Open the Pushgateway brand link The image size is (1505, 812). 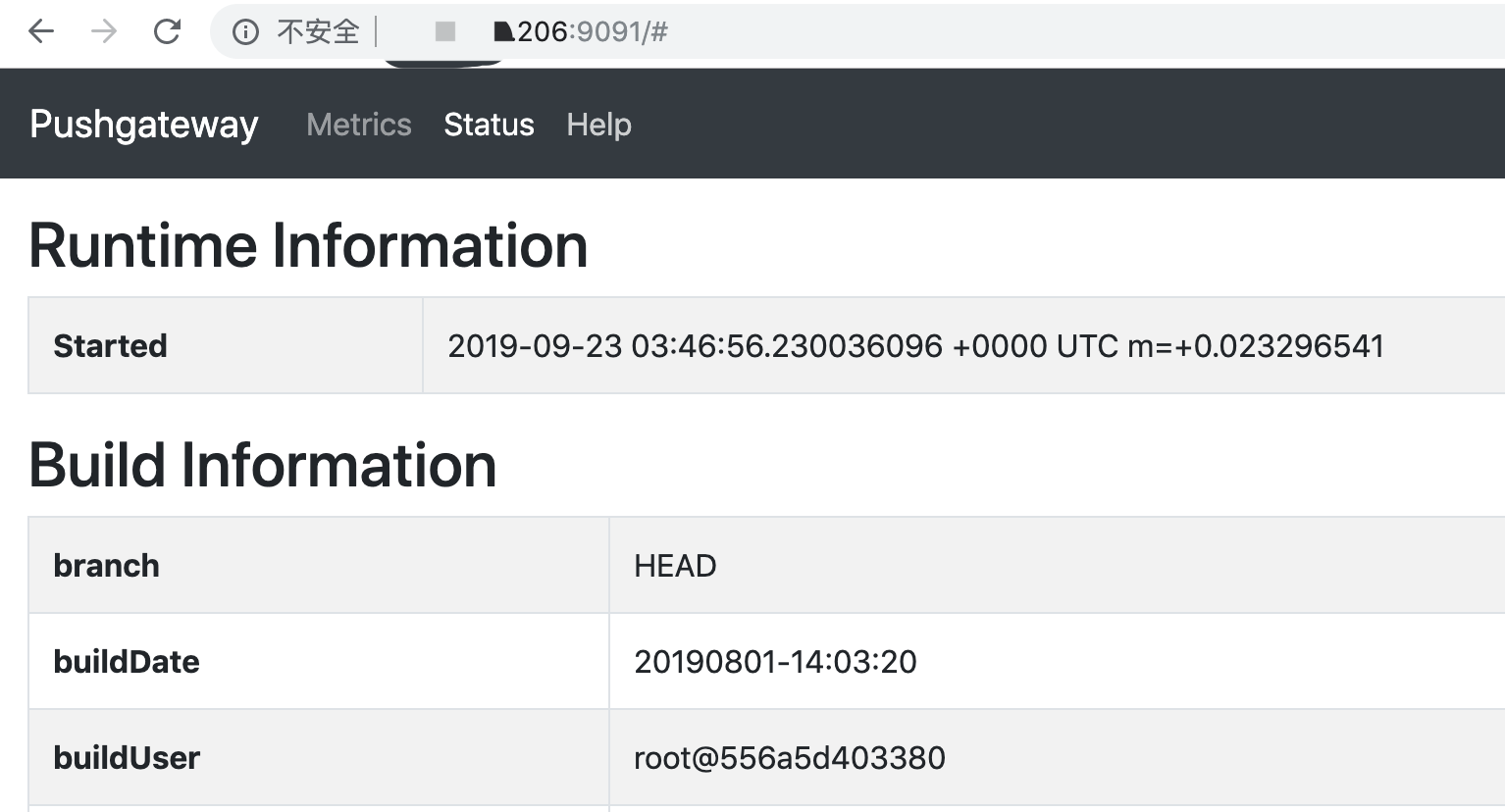point(144,125)
